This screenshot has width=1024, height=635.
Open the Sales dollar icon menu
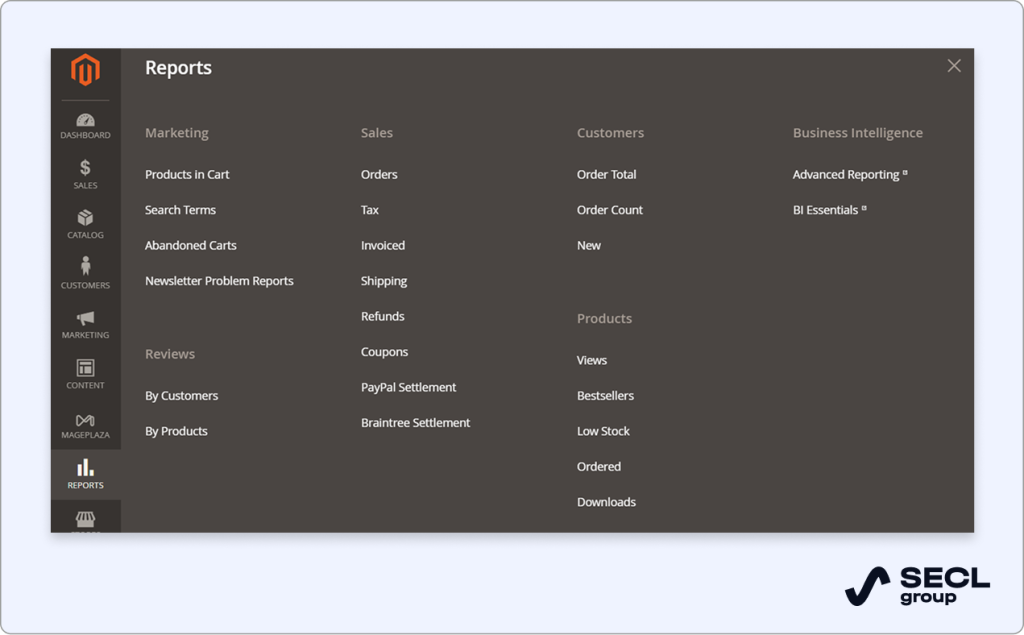[x=85, y=174]
